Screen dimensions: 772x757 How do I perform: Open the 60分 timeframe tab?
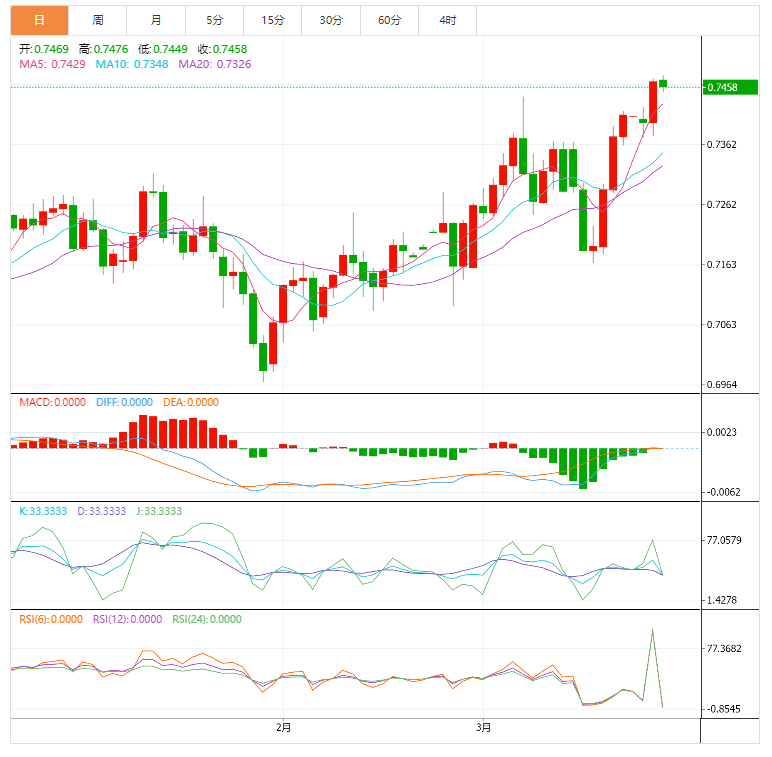pos(389,20)
